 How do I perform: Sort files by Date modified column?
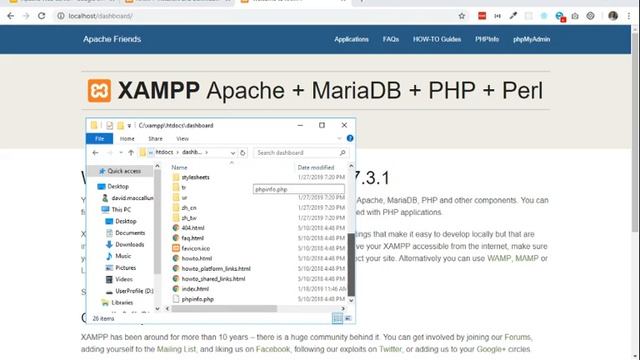pos(316,167)
